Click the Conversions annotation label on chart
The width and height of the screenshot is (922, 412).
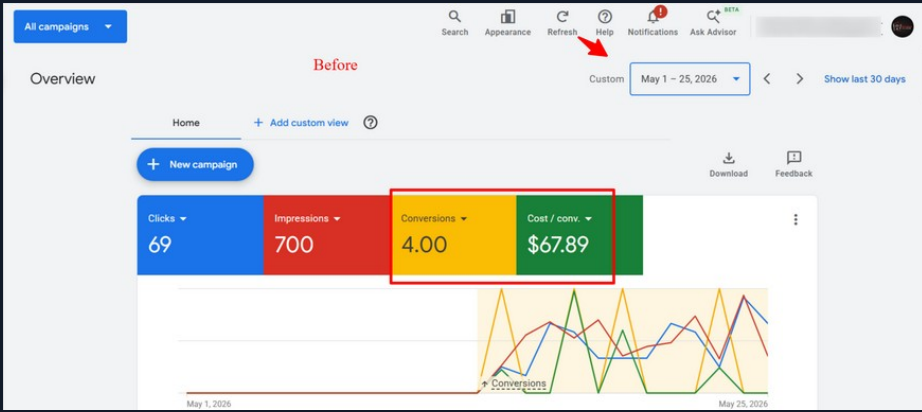click(x=514, y=384)
